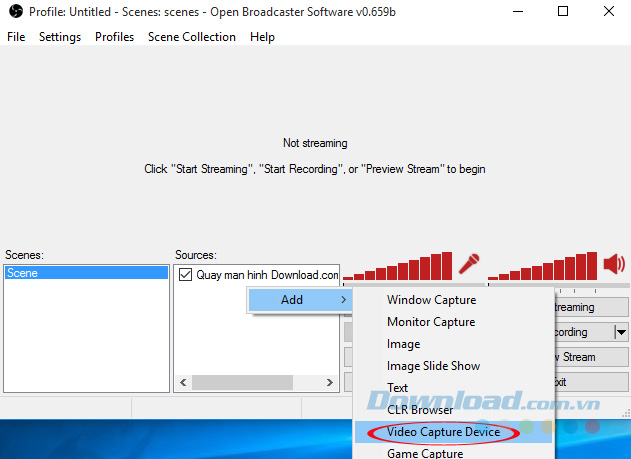Choose Monitor Capture from the submenu
Viewport: 631px width, 459px height.
pos(453,322)
